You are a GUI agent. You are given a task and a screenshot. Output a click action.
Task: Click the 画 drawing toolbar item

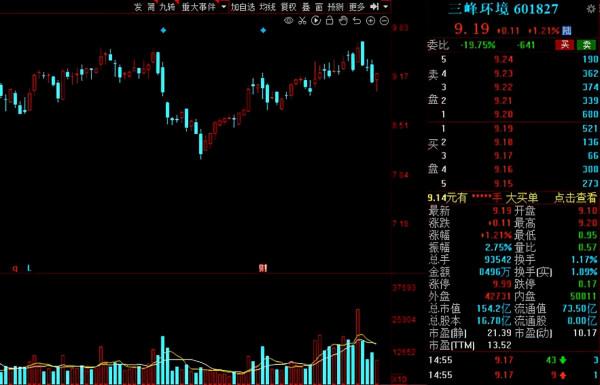click(319, 7)
